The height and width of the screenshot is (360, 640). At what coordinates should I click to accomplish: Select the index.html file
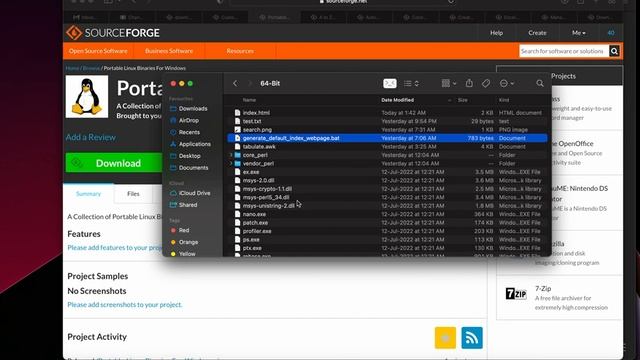click(x=387, y=113)
